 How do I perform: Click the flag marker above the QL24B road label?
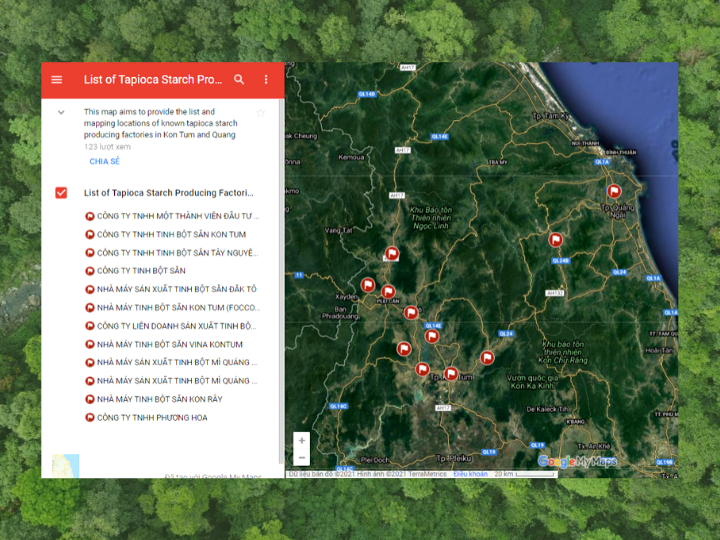point(556,240)
